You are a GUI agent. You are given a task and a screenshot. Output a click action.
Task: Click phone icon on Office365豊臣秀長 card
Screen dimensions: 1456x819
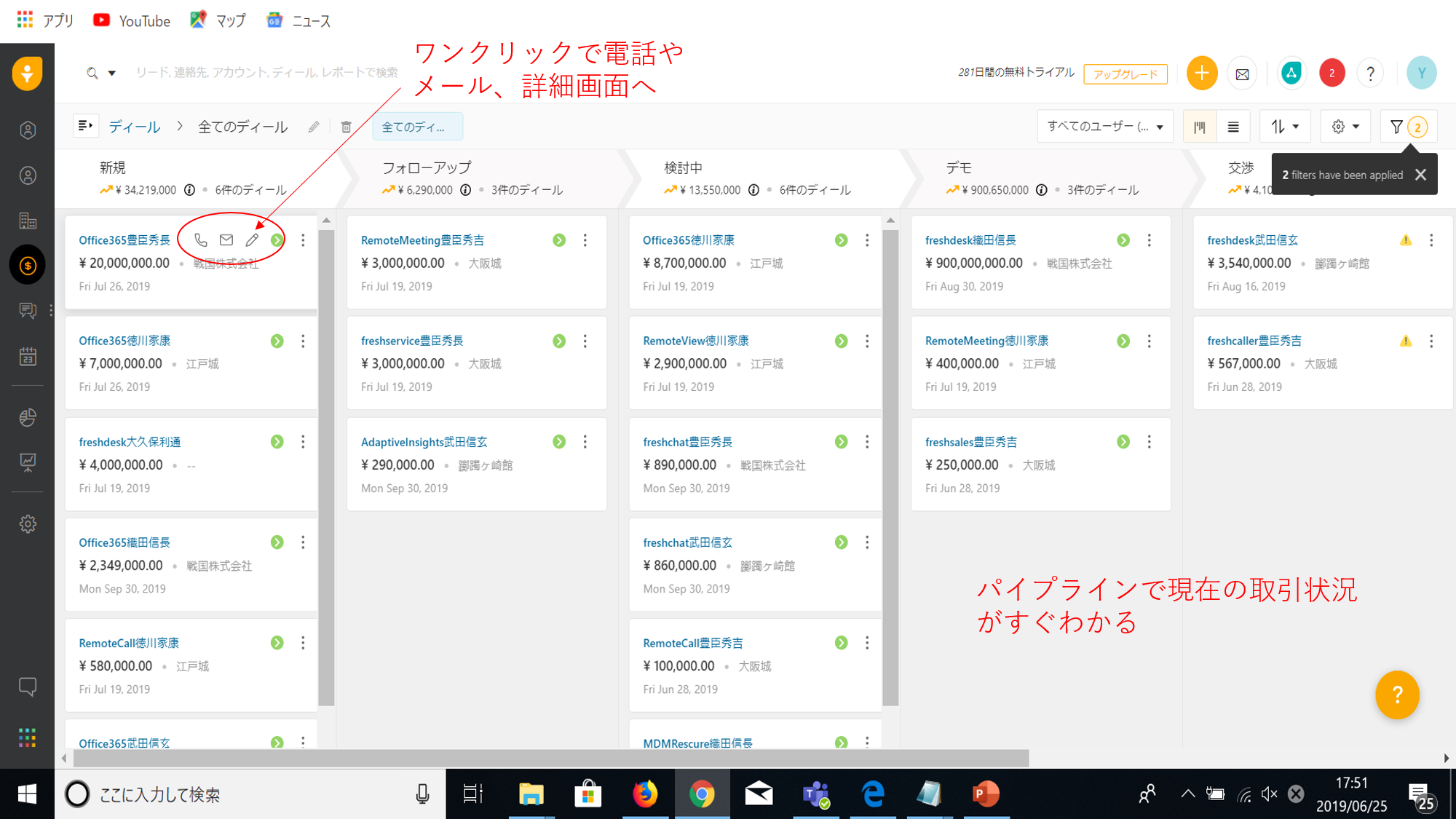tap(201, 240)
